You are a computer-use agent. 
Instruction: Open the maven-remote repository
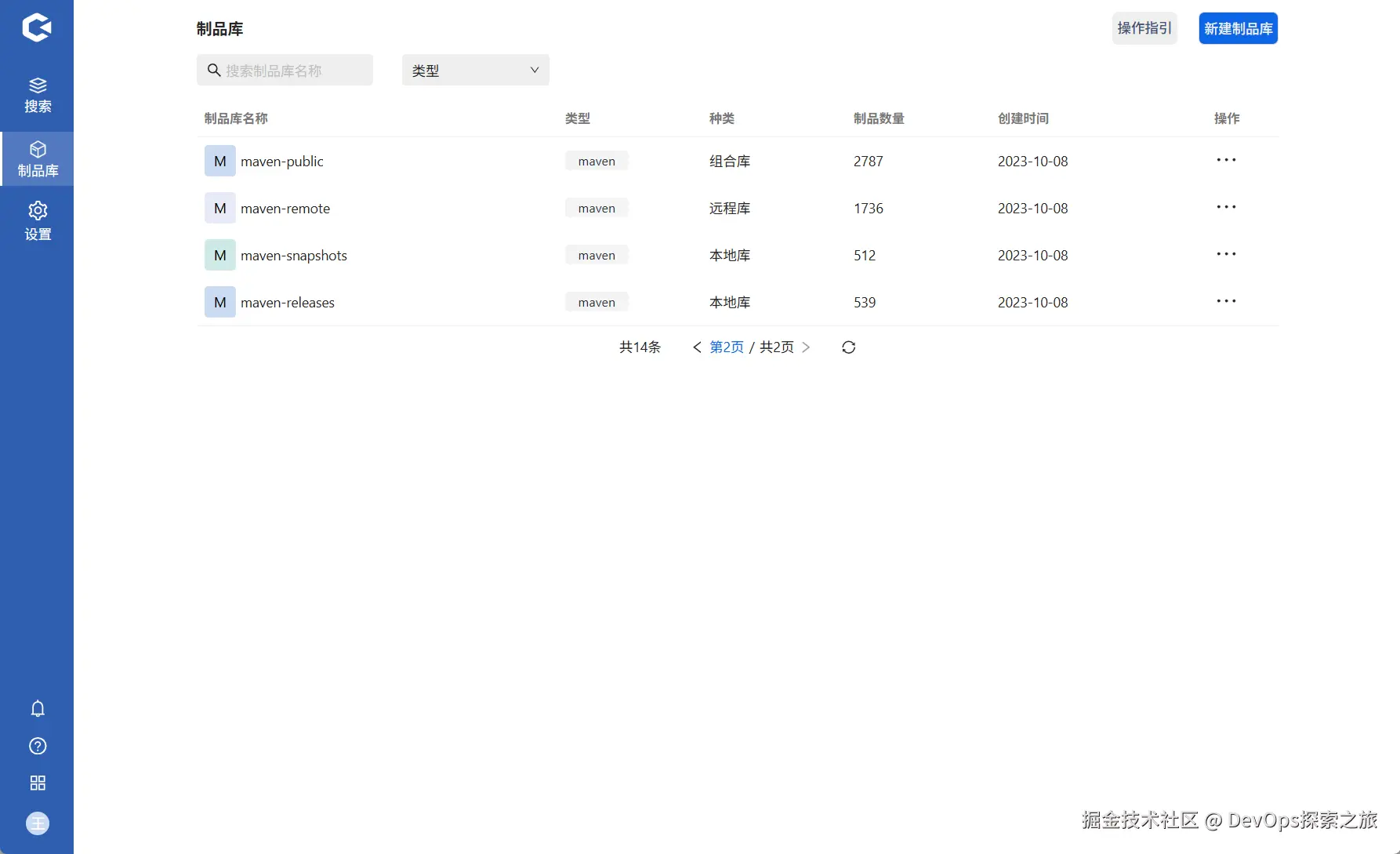point(285,208)
